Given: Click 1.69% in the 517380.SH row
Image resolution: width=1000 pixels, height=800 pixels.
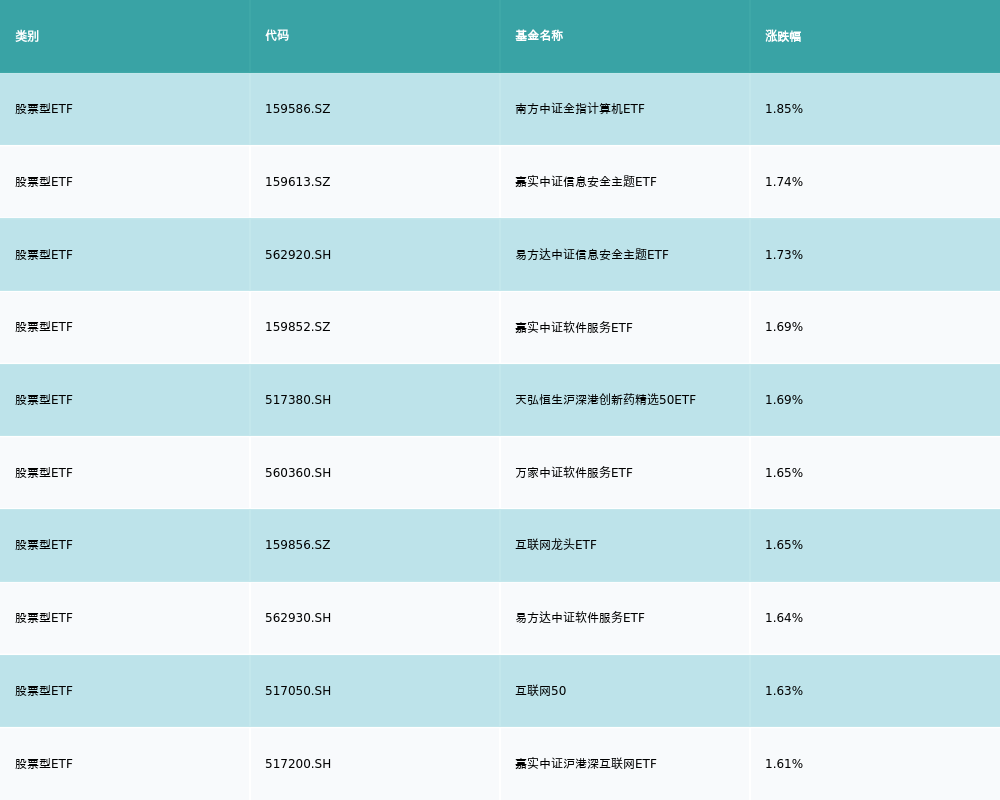Looking at the screenshot, I should (784, 400).
